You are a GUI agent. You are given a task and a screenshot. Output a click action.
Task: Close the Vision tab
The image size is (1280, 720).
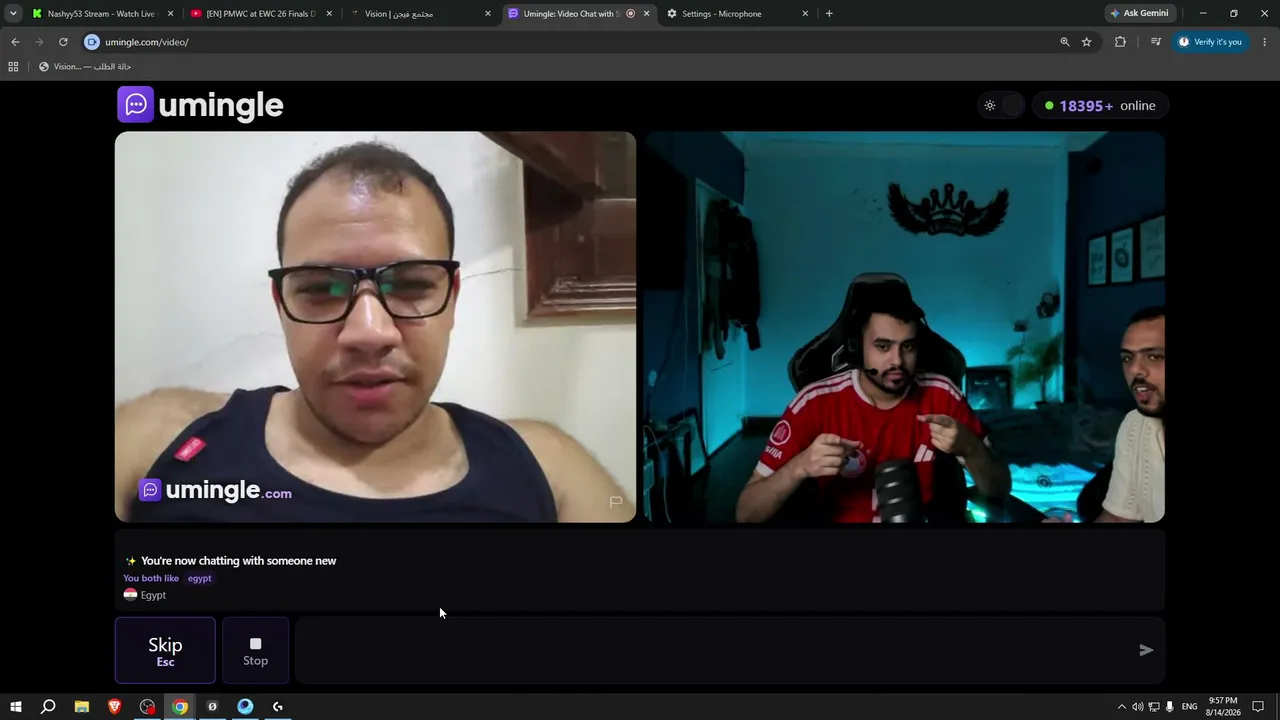[x=488, y=14]
